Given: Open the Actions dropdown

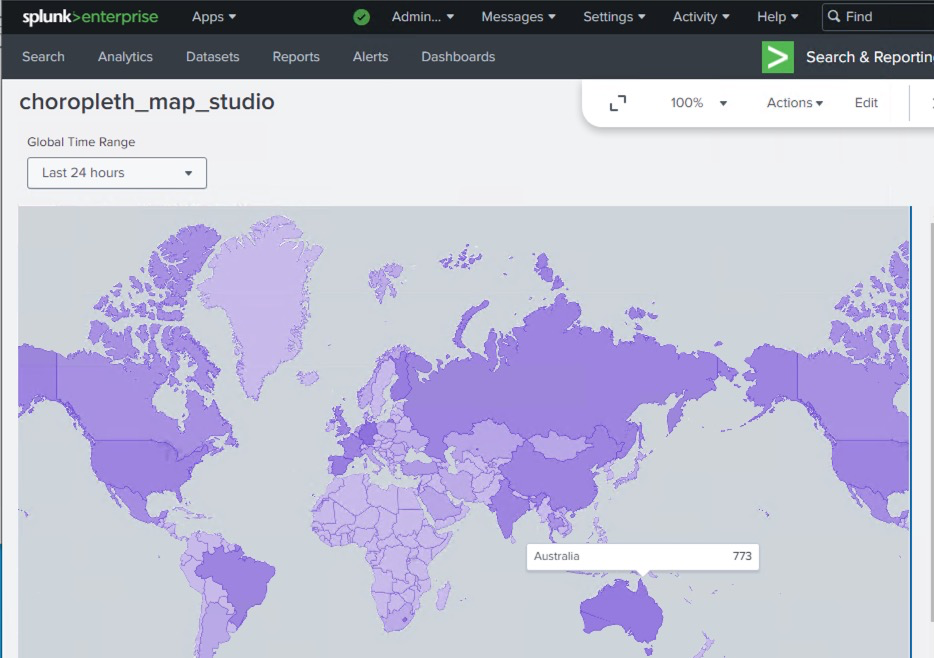Looking at the screenshot, I should [794, 103].
